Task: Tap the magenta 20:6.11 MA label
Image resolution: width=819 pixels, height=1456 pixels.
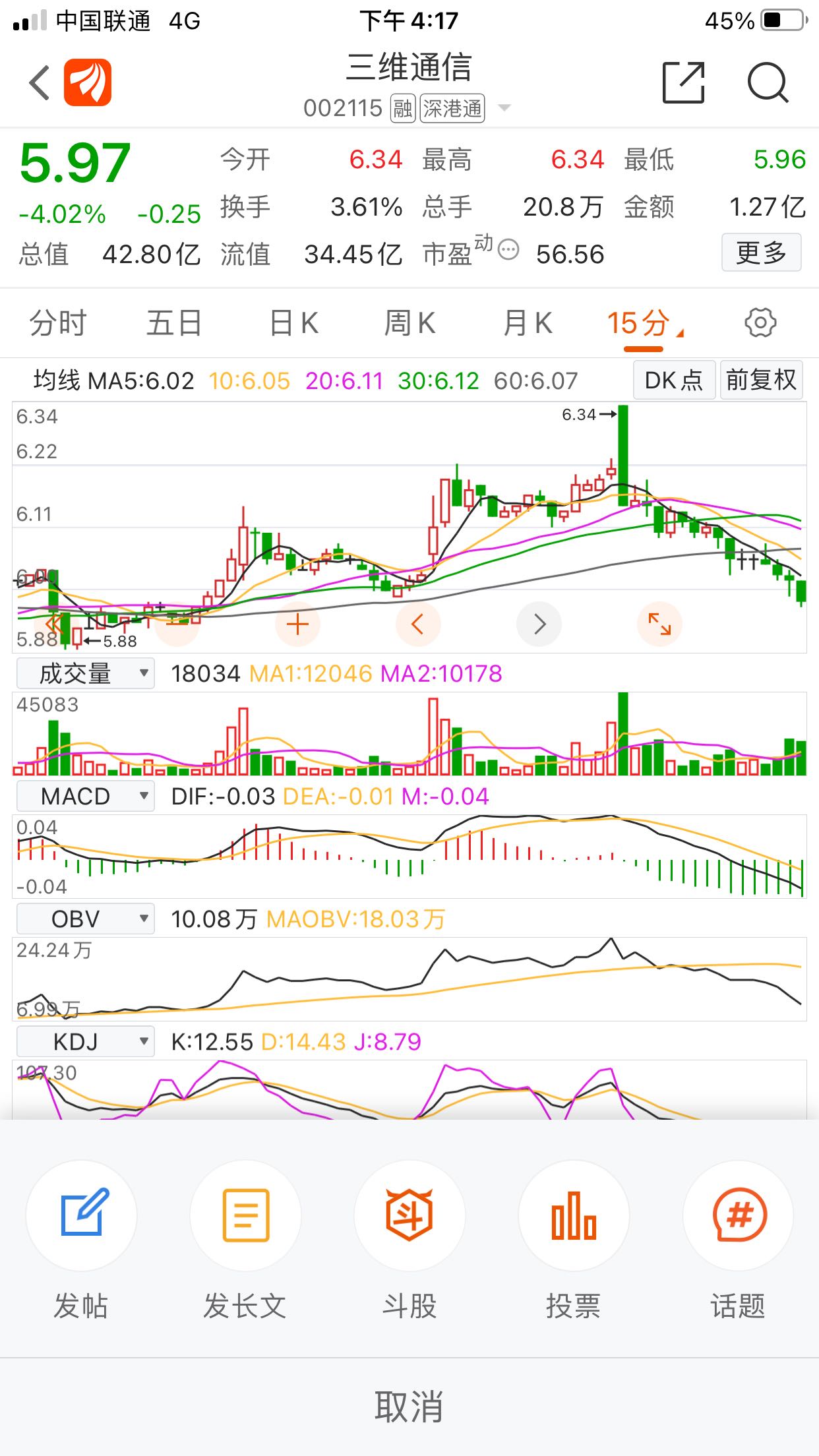Action: [x=344, y=380]
